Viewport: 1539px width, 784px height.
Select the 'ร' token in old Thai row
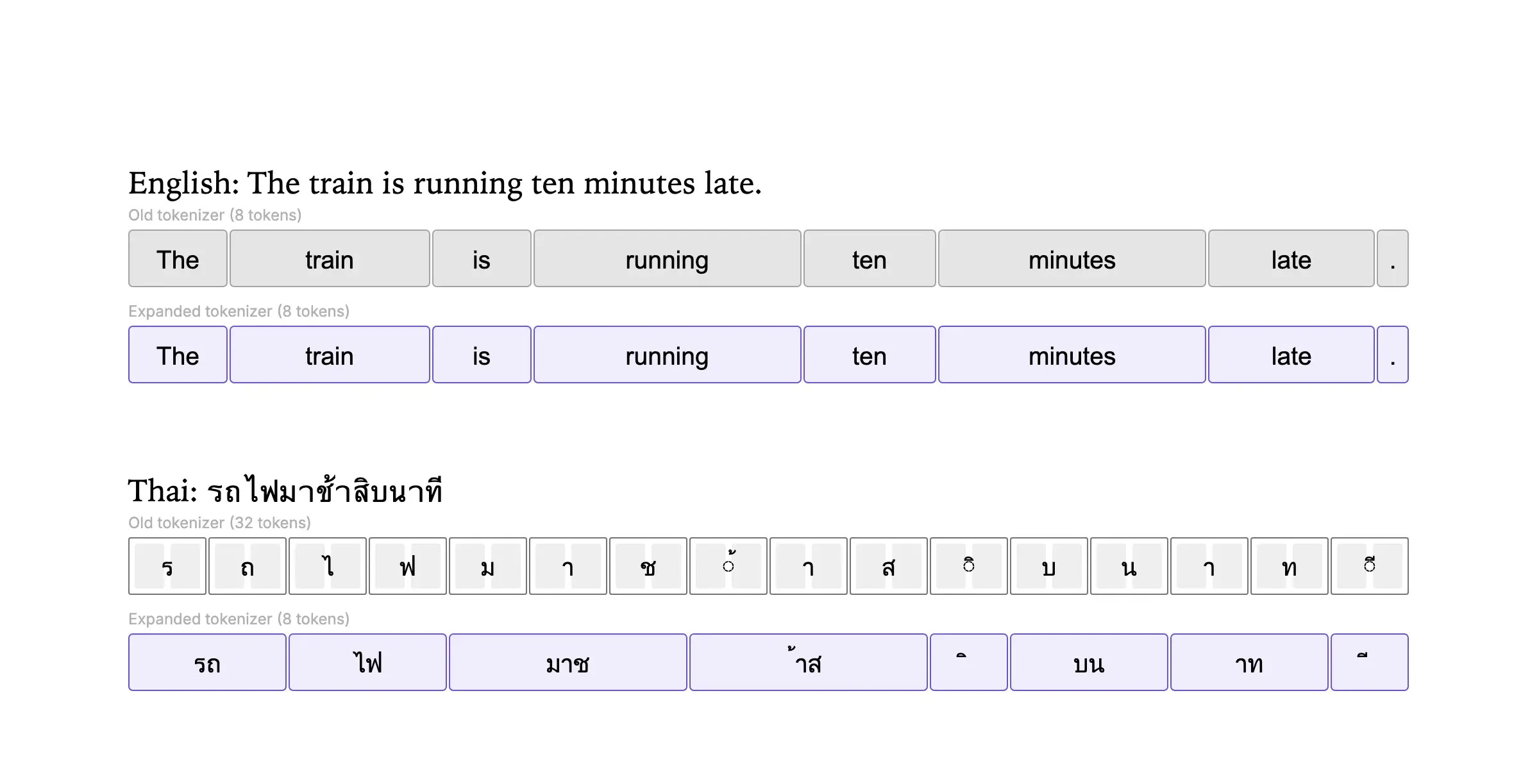pyautogui.click(x=167, y=566)
